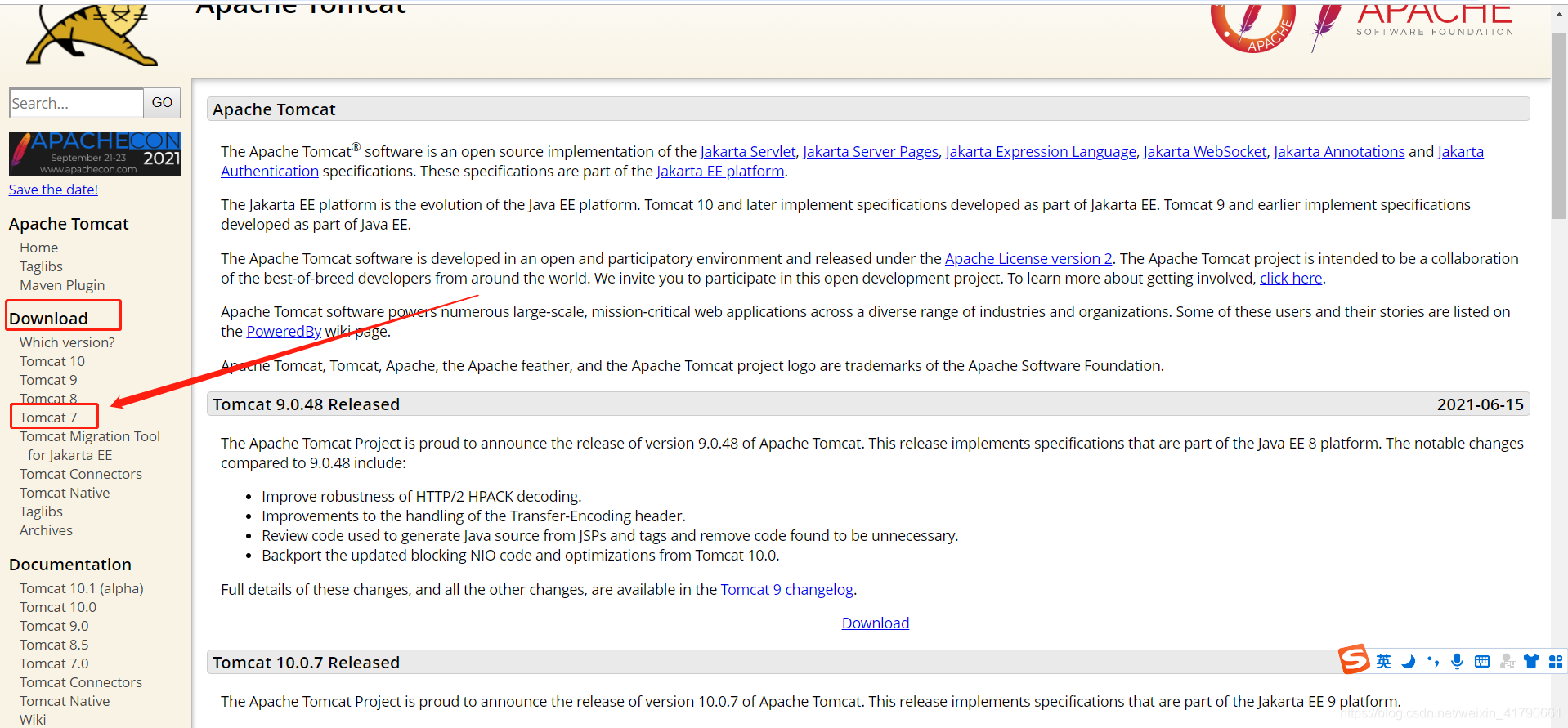This screenshot has height=728, width=1568.
Task: Click the Tomcat 10.0.7 Released heading
Action: coord(307,663)
